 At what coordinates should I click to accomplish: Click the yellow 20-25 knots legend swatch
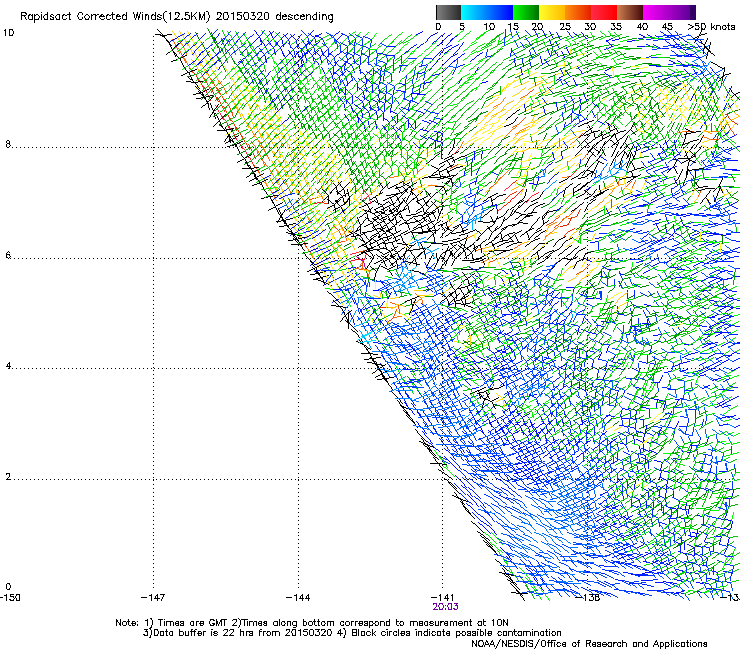552,12
